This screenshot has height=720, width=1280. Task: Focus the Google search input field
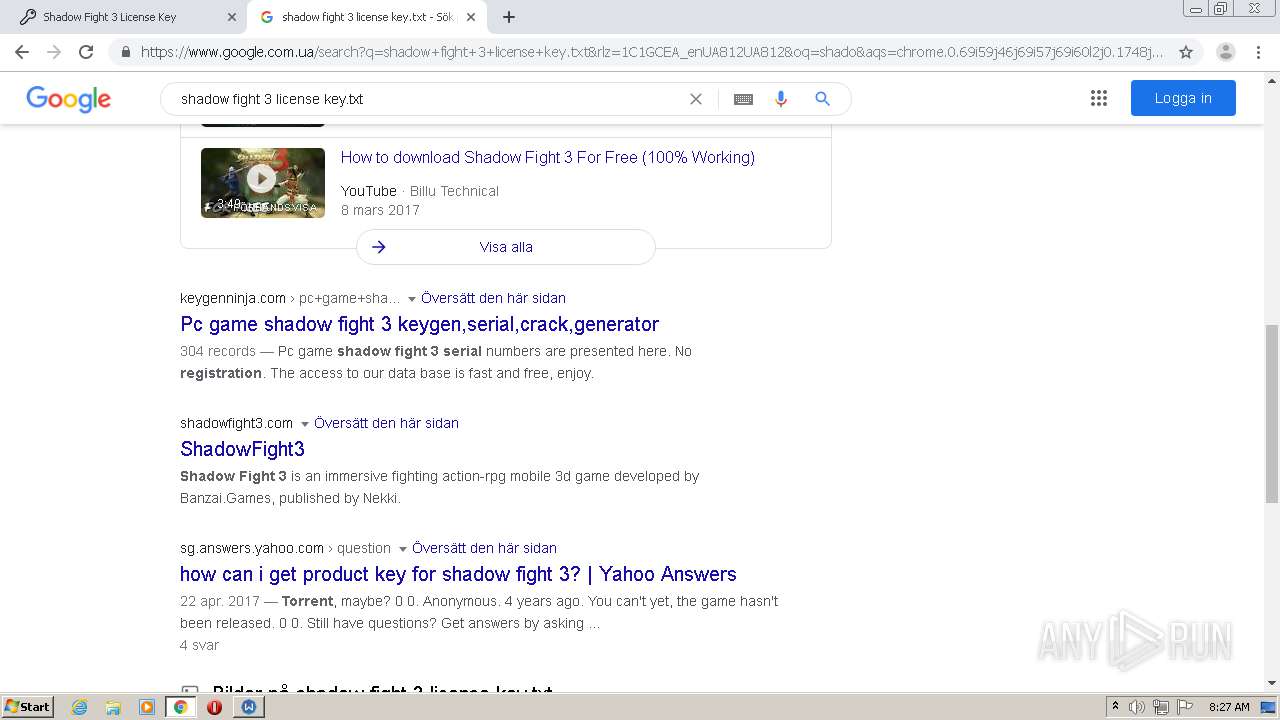[430, 99]
